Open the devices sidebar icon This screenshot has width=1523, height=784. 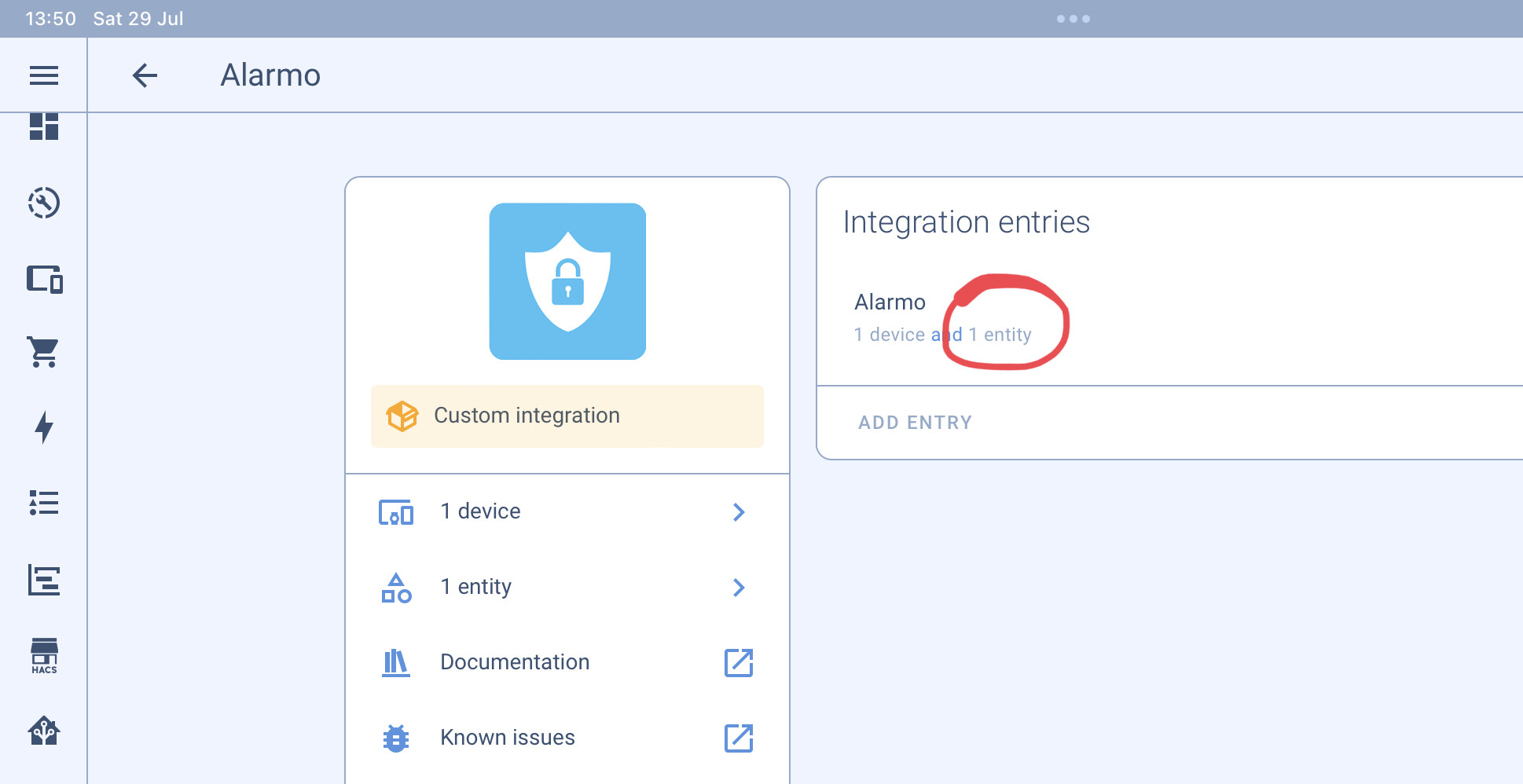click(x=45, y=279)
